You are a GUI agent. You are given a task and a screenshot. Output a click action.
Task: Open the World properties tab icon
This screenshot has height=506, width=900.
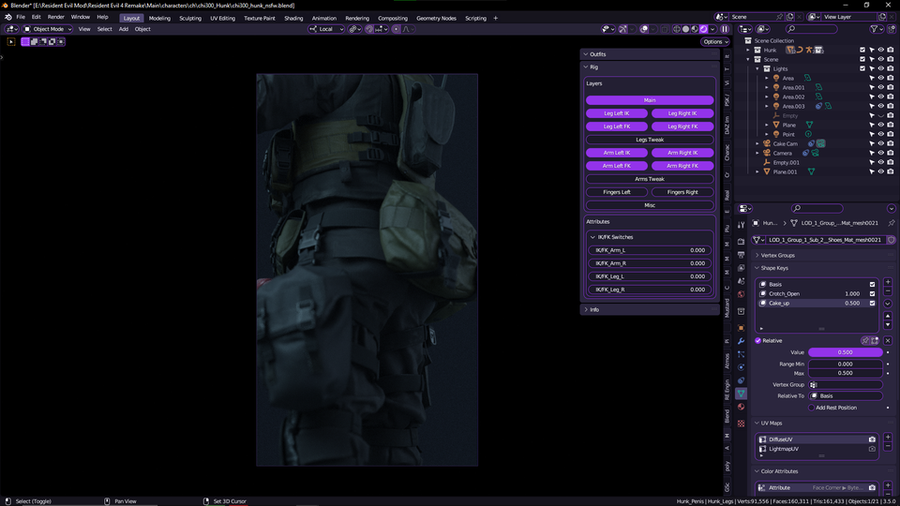click(741, 294)
